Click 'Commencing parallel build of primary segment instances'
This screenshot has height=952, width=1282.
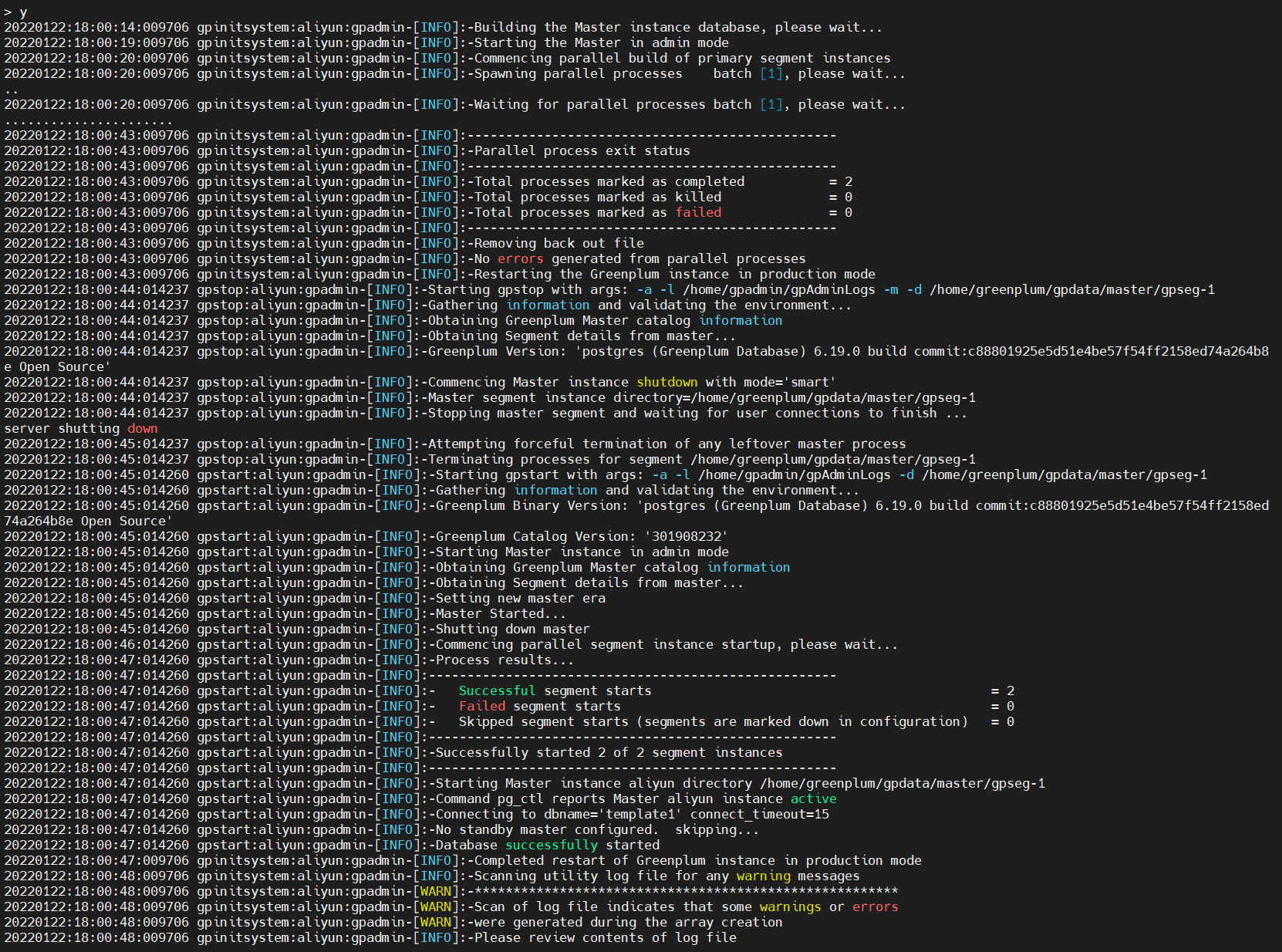pyautogui.click(x=682, y=59)
